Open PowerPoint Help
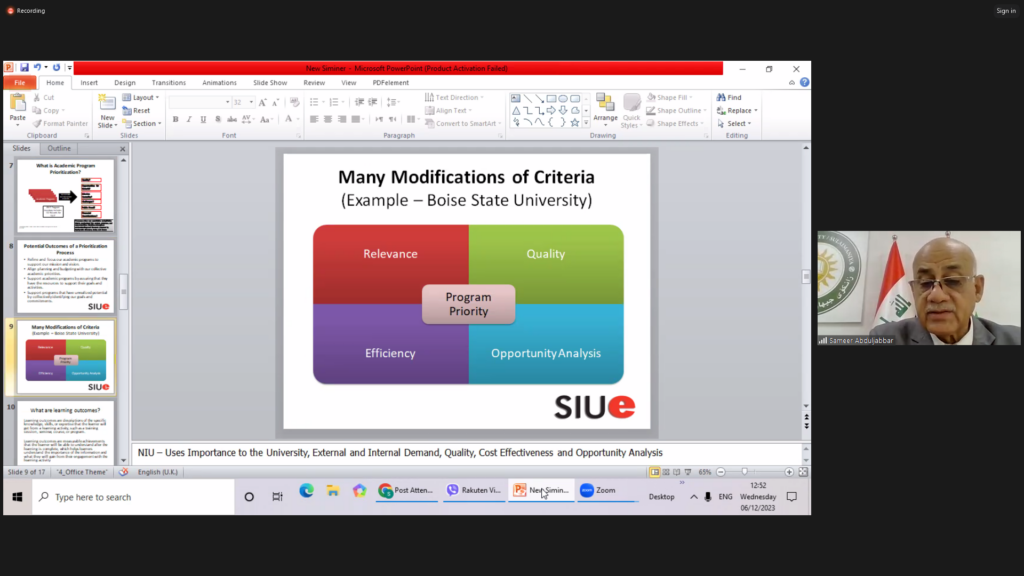This screenshot has width=1024, height=576. pos(805,82)
